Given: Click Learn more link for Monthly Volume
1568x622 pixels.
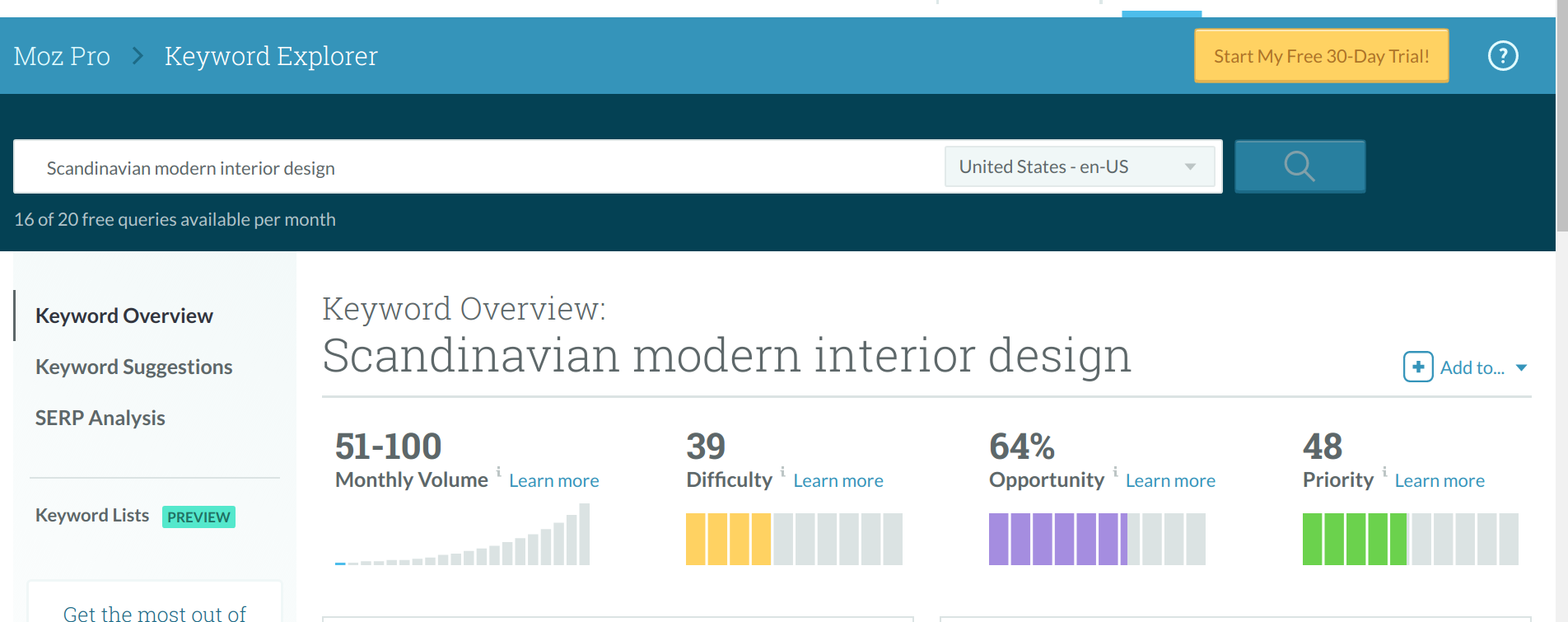Looking at the screenshot, I should (553, 480).
